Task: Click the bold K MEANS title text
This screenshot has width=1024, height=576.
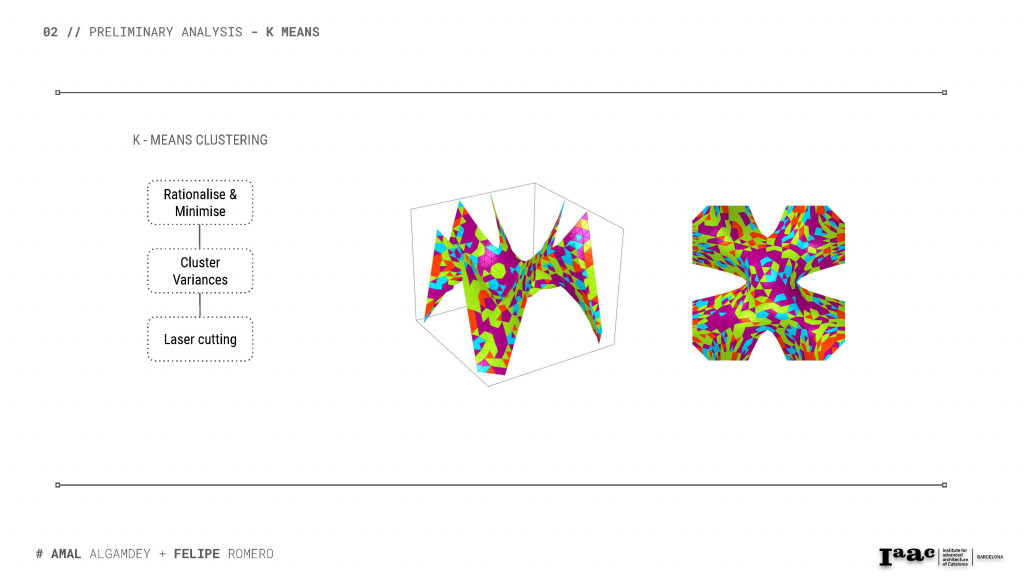Action: point(293,32)
